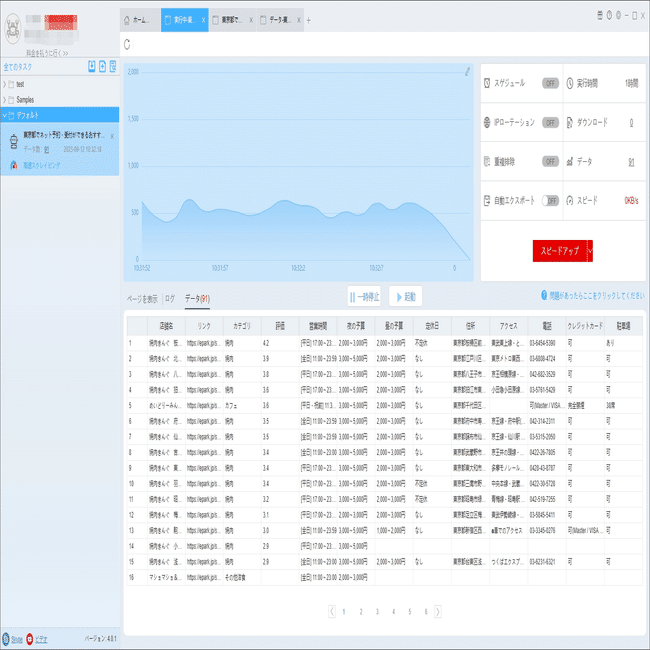650x650 pixels.
Task: Add a new tab with plus
Action: click(x=308, y=20)
